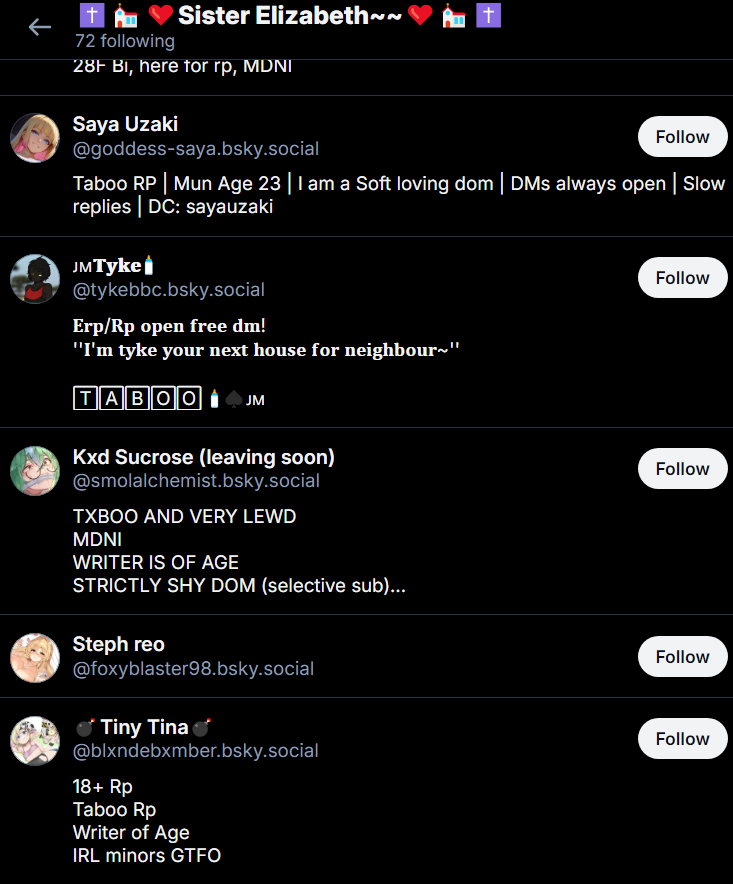Open @goddess-saya.bsky.social handle link
The image size is (733, 884).
(196, 149)
